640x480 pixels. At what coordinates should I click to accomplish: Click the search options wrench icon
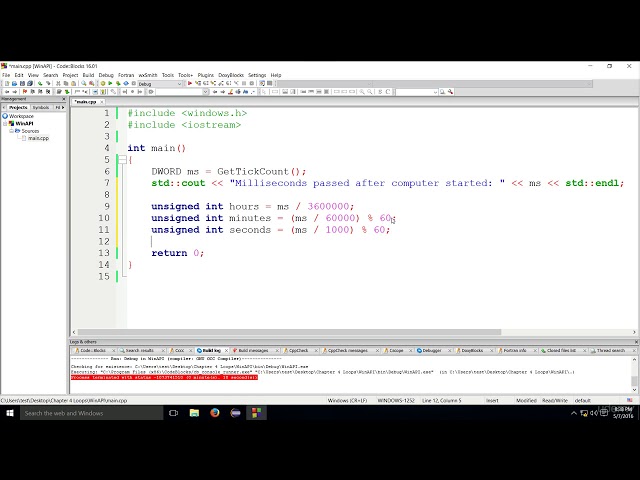click(x=450, y=92)
